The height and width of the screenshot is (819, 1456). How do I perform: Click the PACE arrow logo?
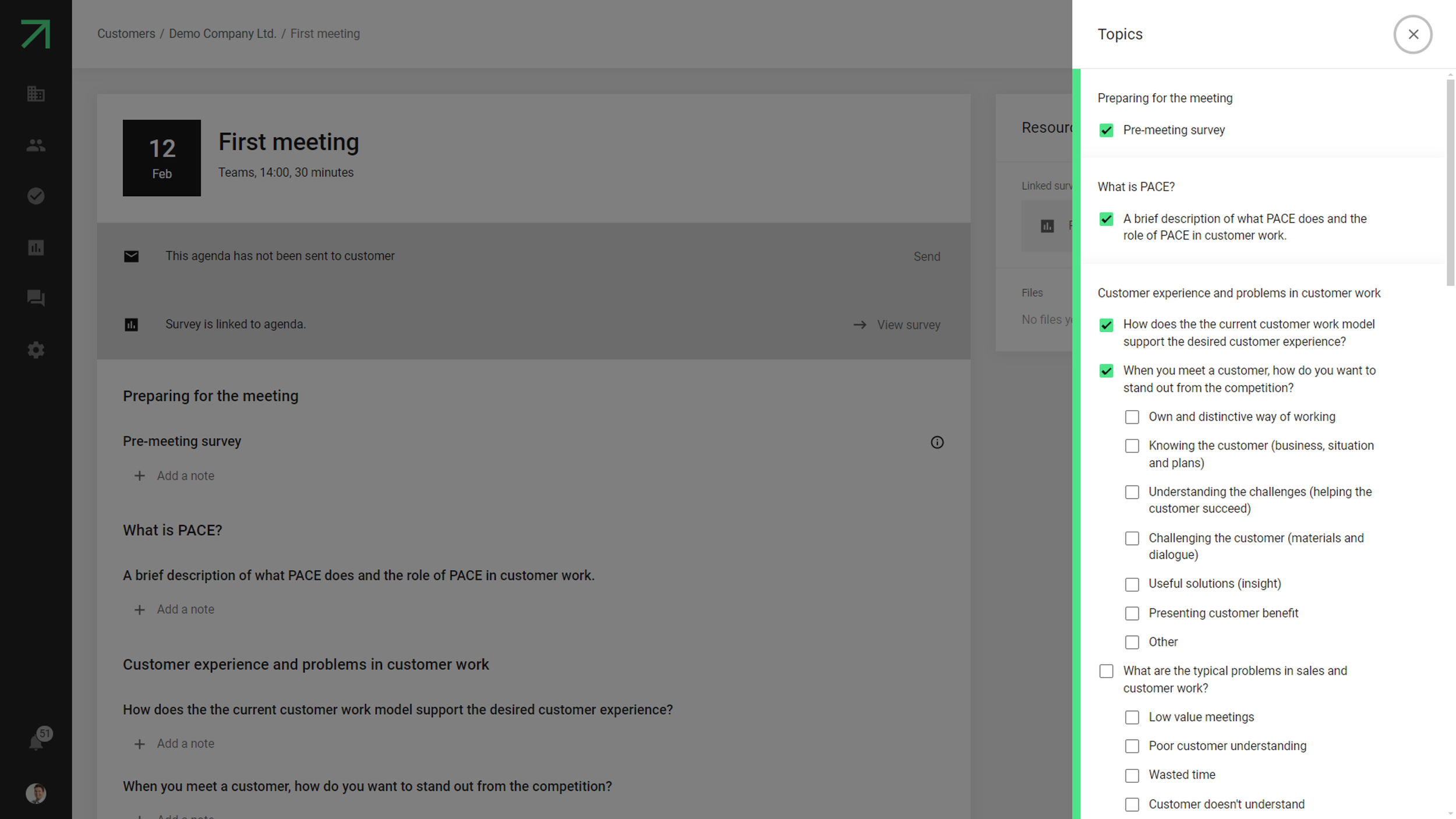[x=36, y=34]
